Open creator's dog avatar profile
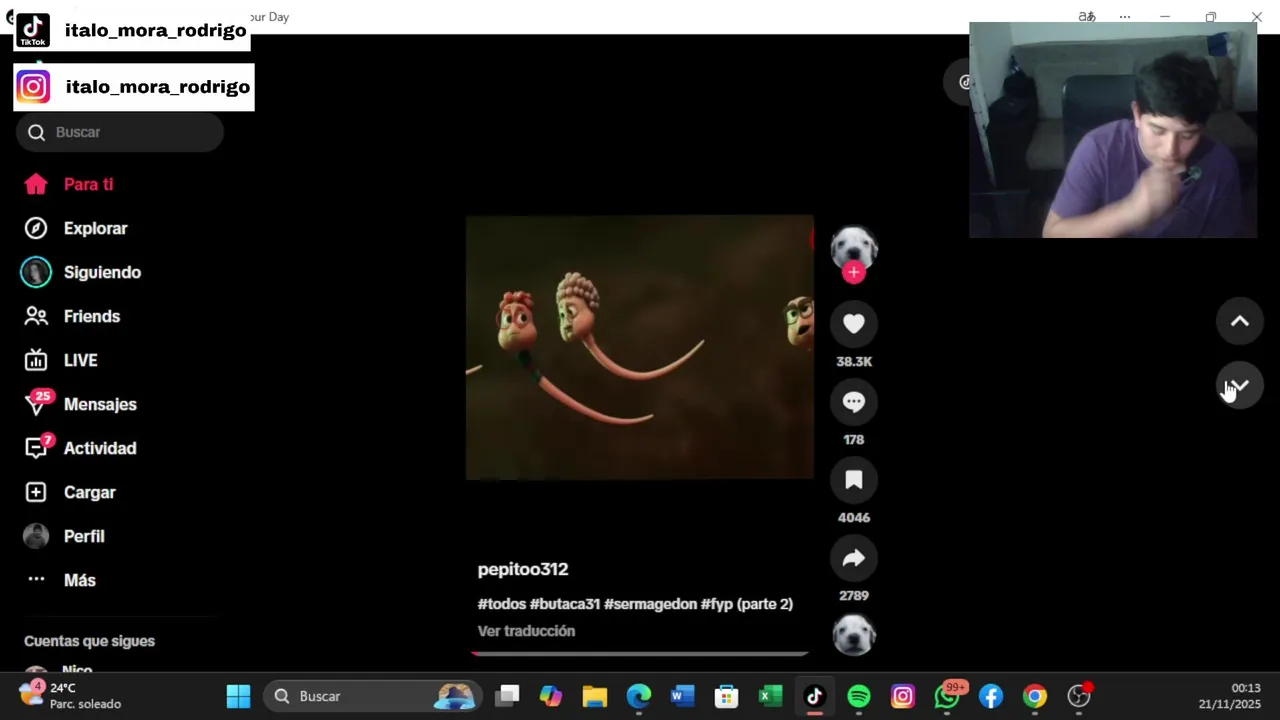 pos(854,247)
